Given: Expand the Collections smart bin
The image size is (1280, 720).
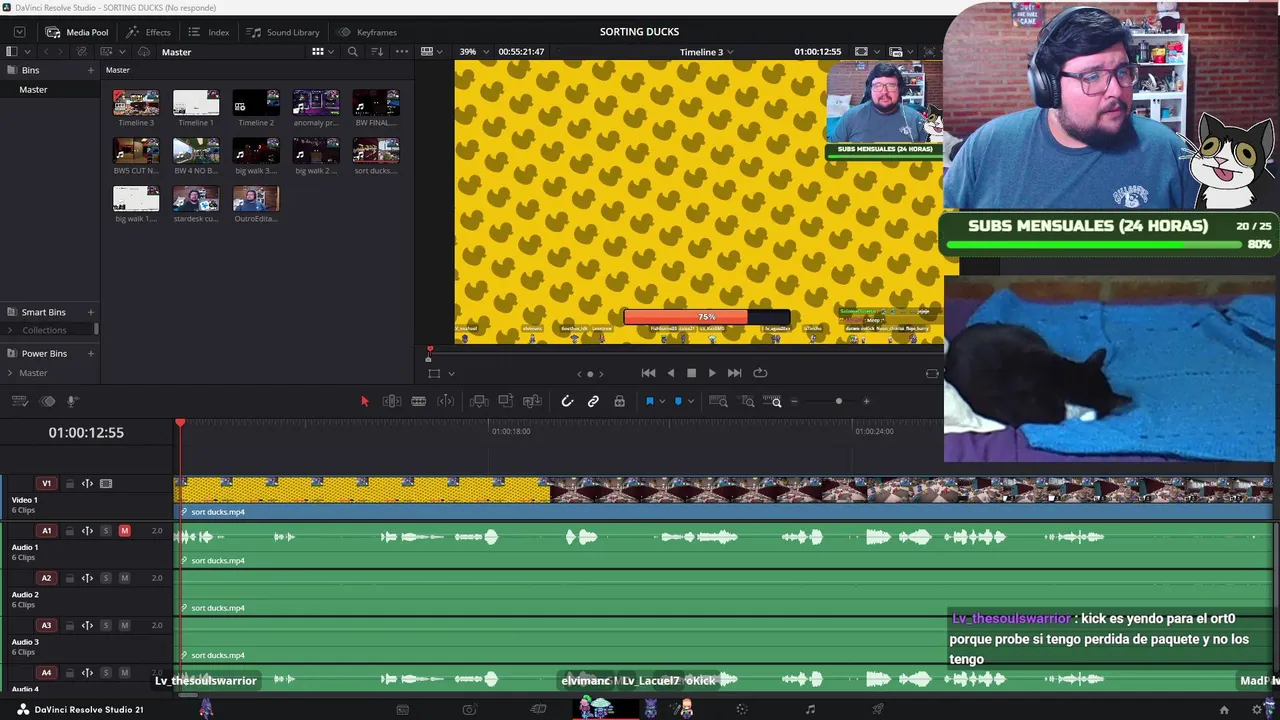Looking at the screenshot, I should point(10,330).
